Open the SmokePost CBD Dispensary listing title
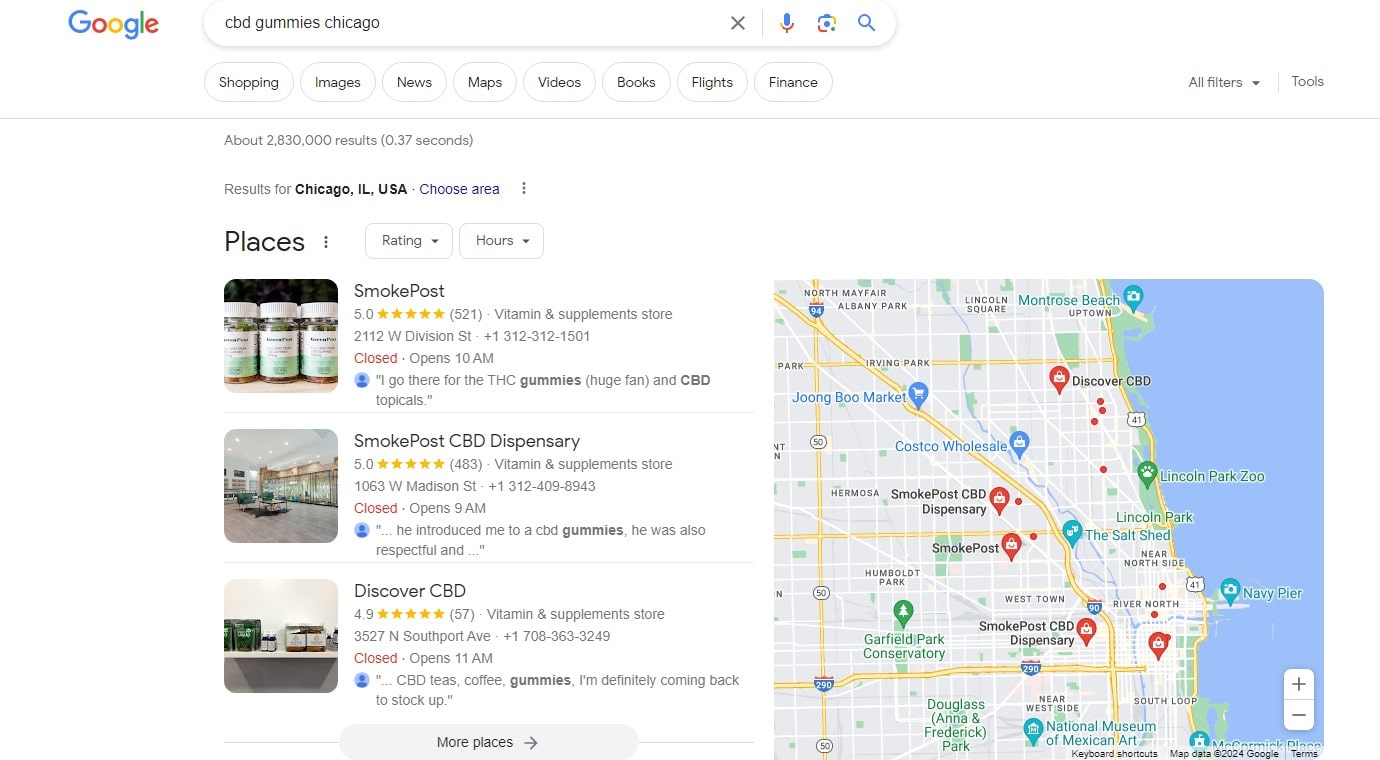The width and height of the screenshot is (1380, 760). 467,441
